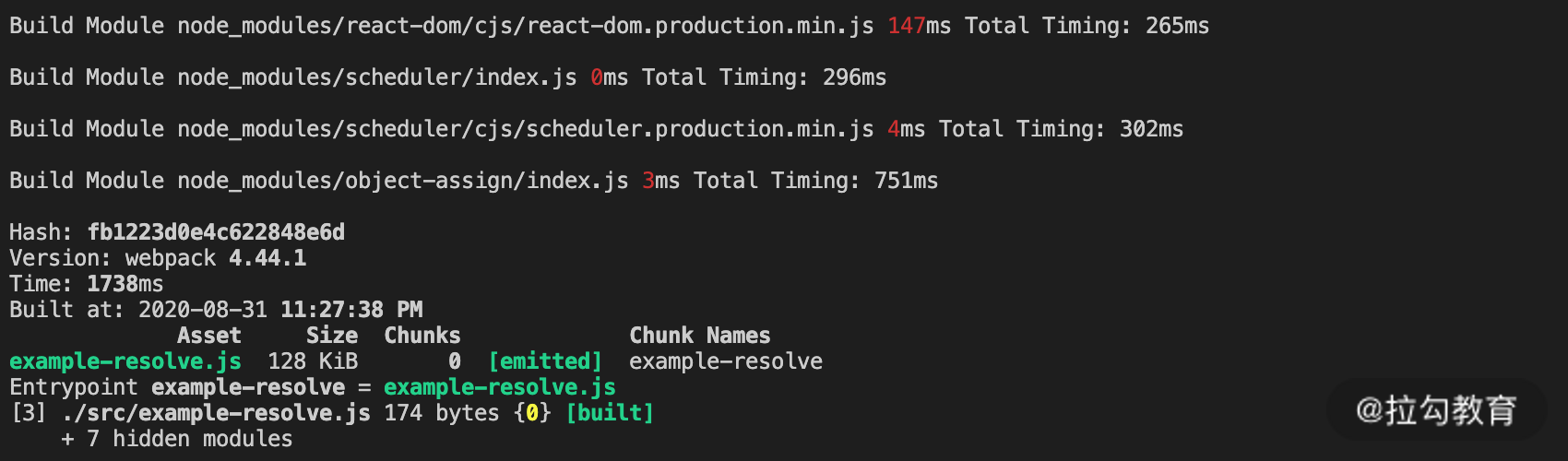The image size is (1568, 461).
Task: Click the scheduler.production.min.js module path
Action: click(x=526, y=129)
